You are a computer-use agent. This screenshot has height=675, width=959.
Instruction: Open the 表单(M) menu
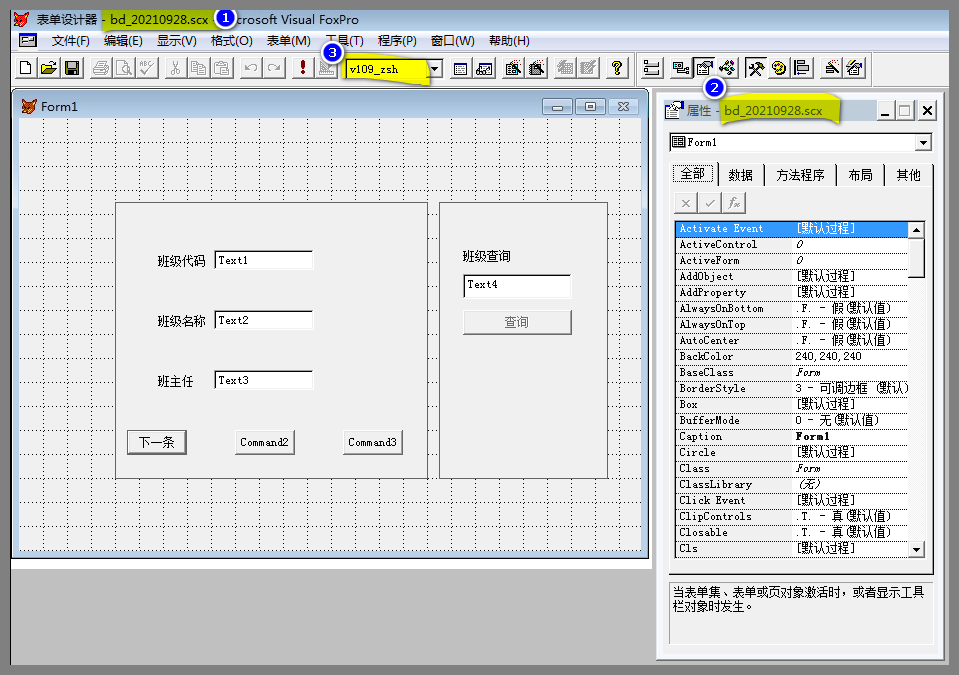pos(288,41)
